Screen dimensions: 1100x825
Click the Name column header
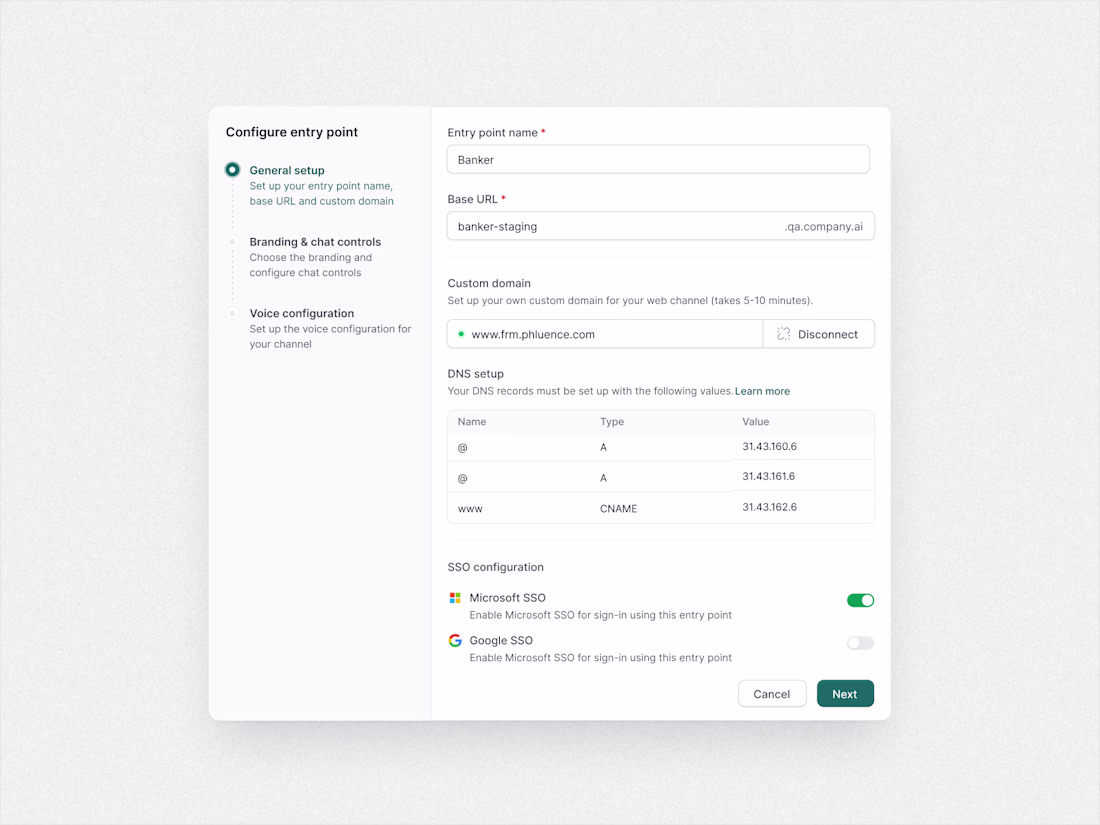click(471, 422)
